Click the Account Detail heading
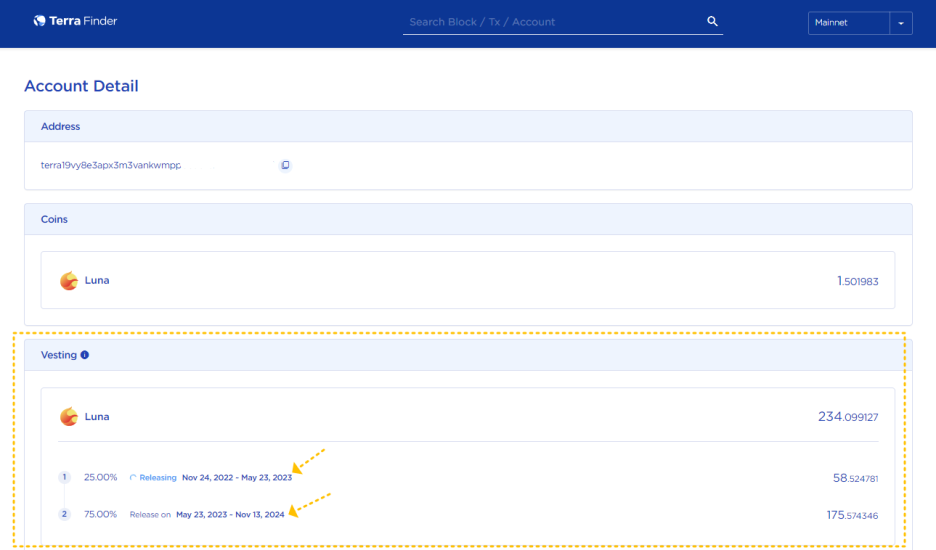Screen dimensions: 936x550 pyautogui.click(x=81, y=86)
